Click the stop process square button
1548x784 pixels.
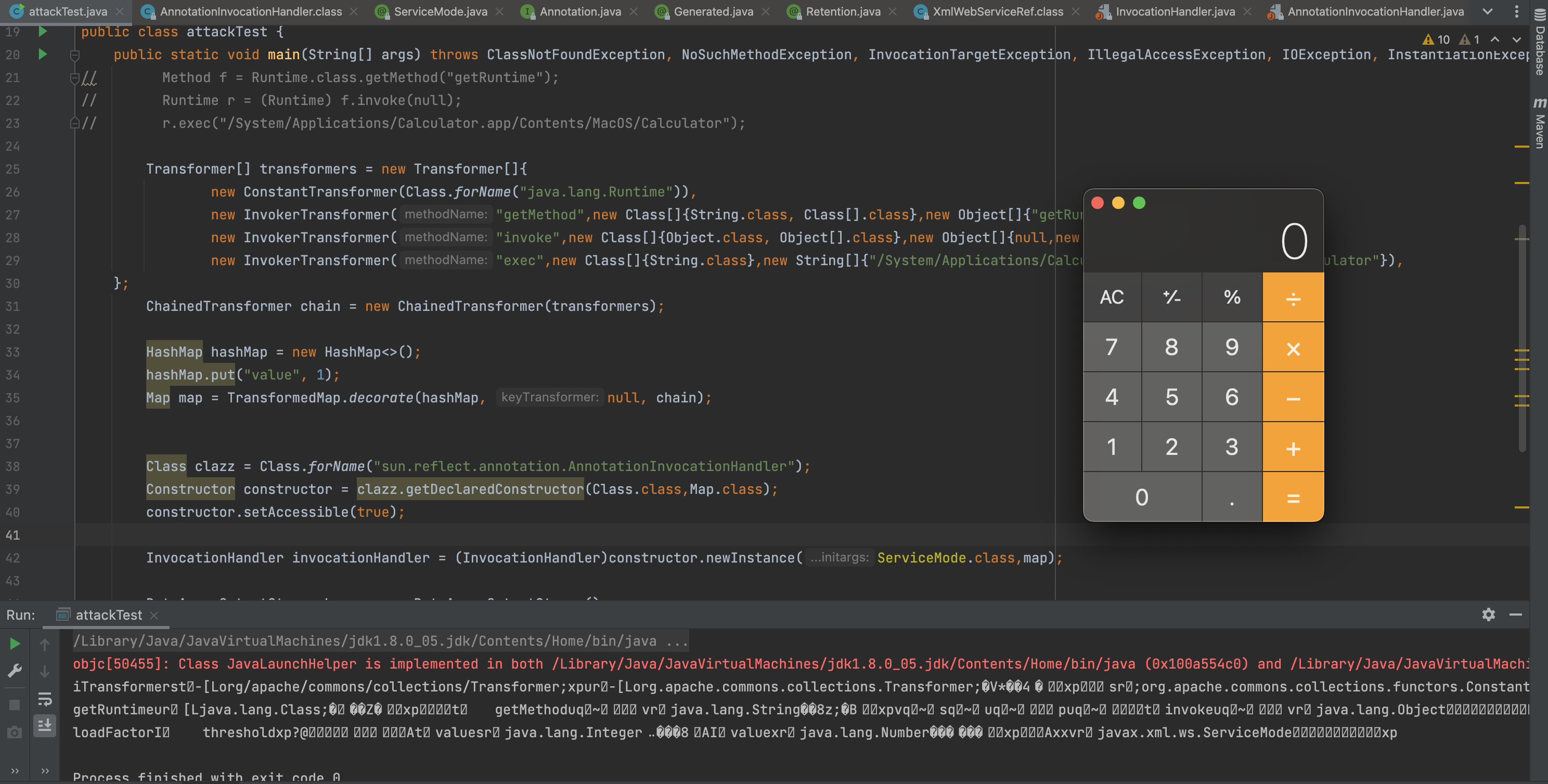click(x=15, y=704)
